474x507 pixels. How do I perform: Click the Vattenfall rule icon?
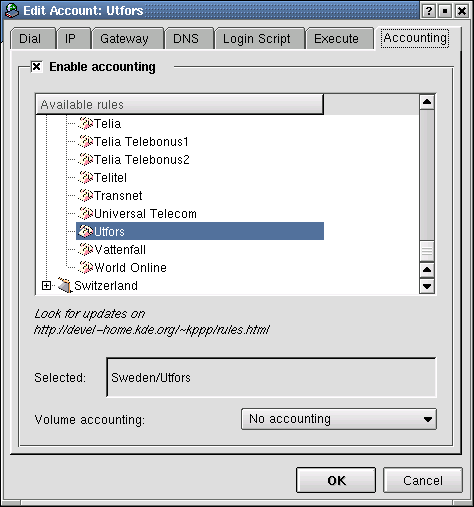tap(85, 250)
